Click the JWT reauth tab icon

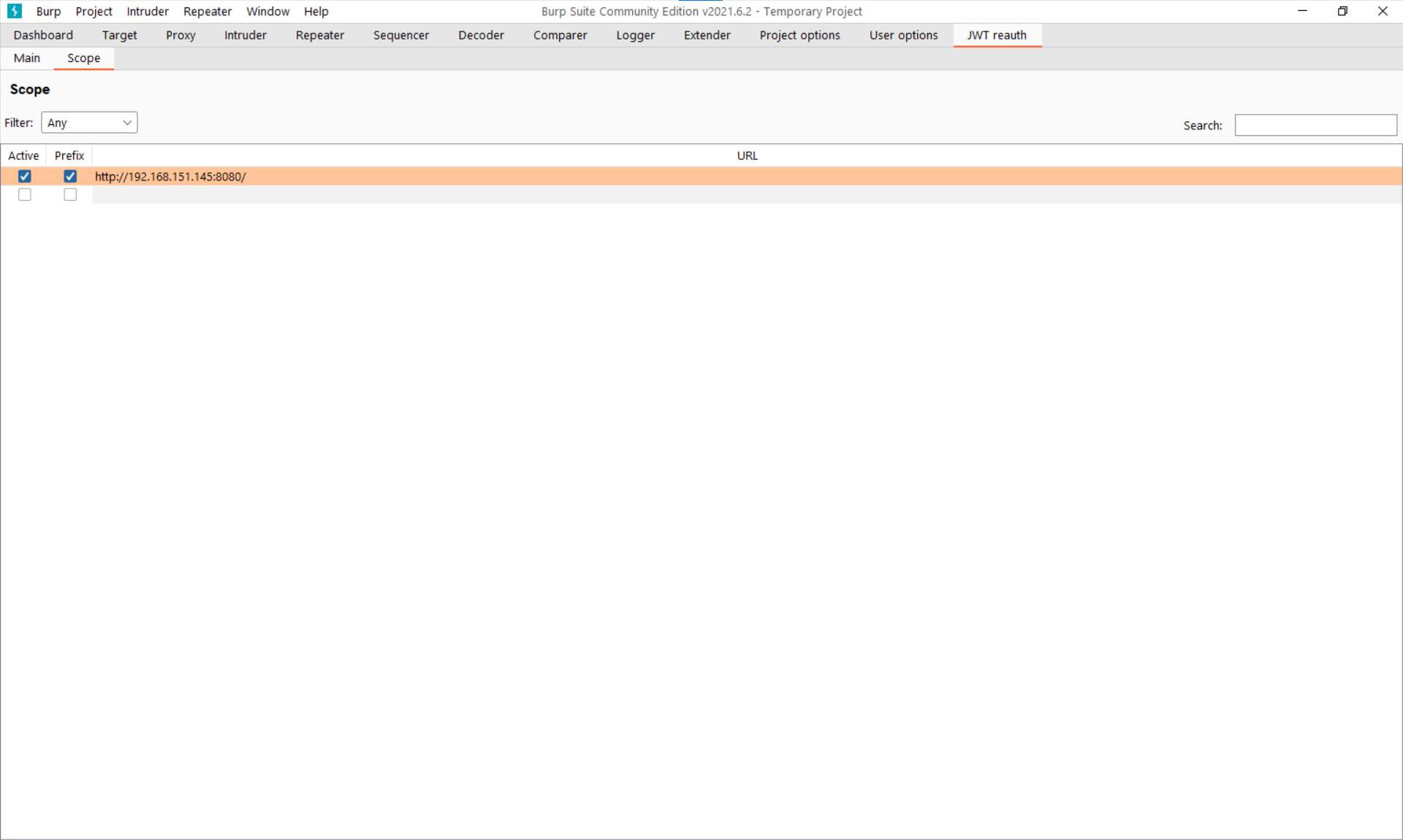[996, 35]
